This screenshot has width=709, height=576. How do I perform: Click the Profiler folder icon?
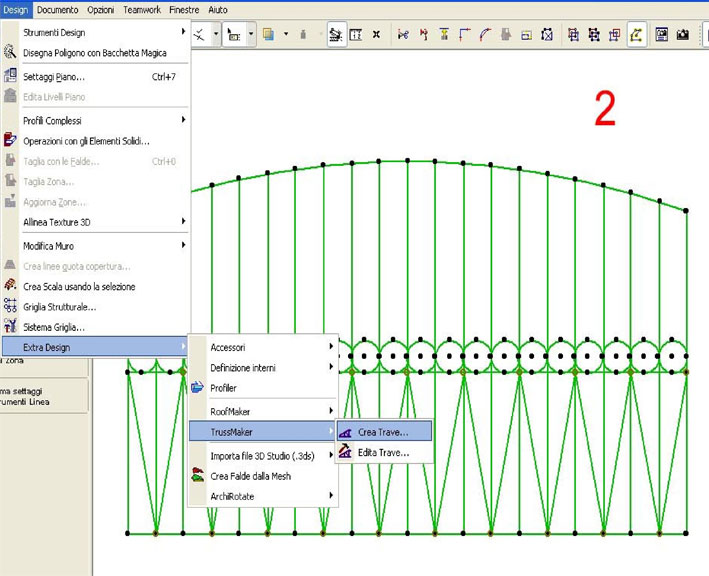197,388
